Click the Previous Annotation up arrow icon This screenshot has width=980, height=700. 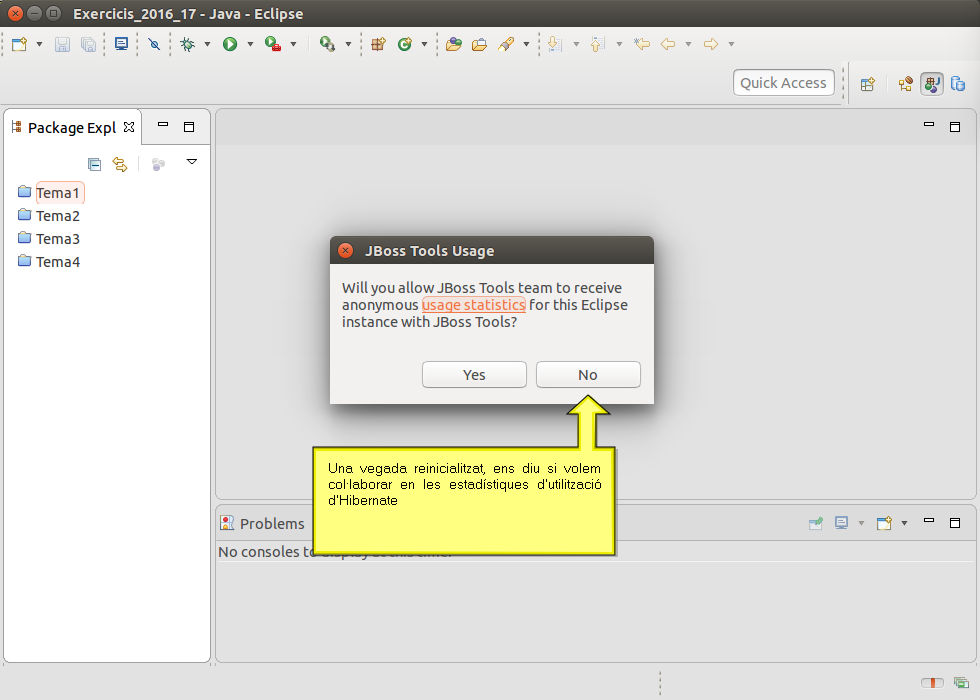pyautogui.click(x=598, y=44)
